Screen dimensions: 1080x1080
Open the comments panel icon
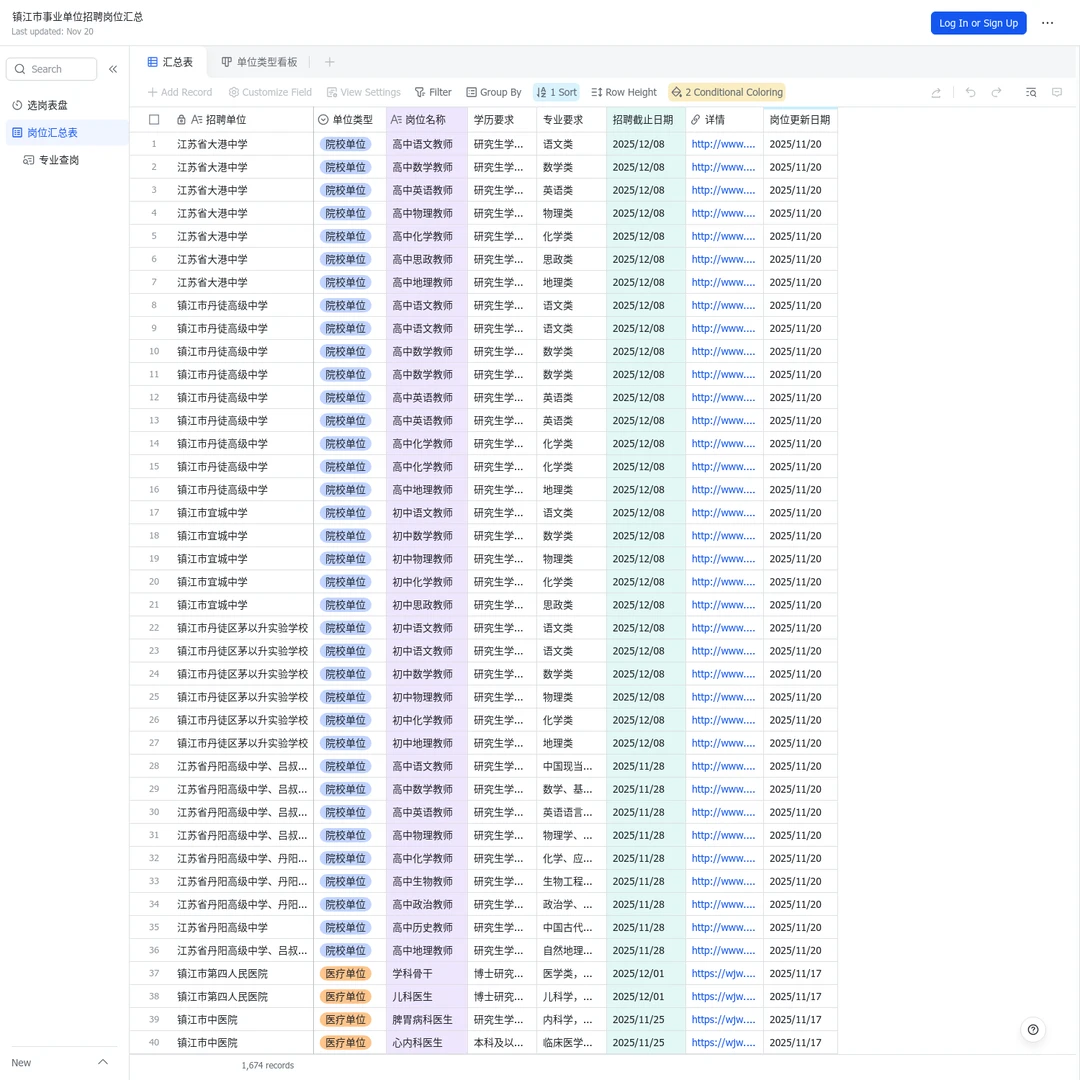point(1057,92)
